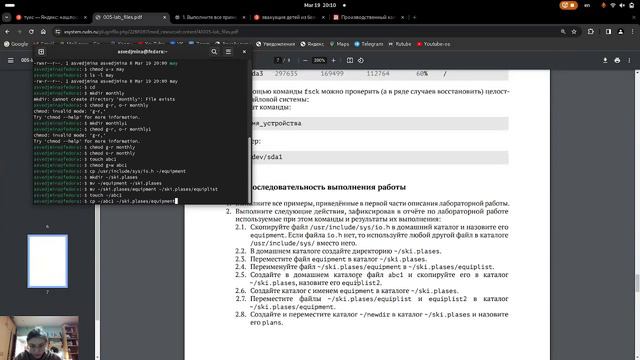Close the terminal window
The height and width of the screenshot is (360, 640).
pos(244,52)
